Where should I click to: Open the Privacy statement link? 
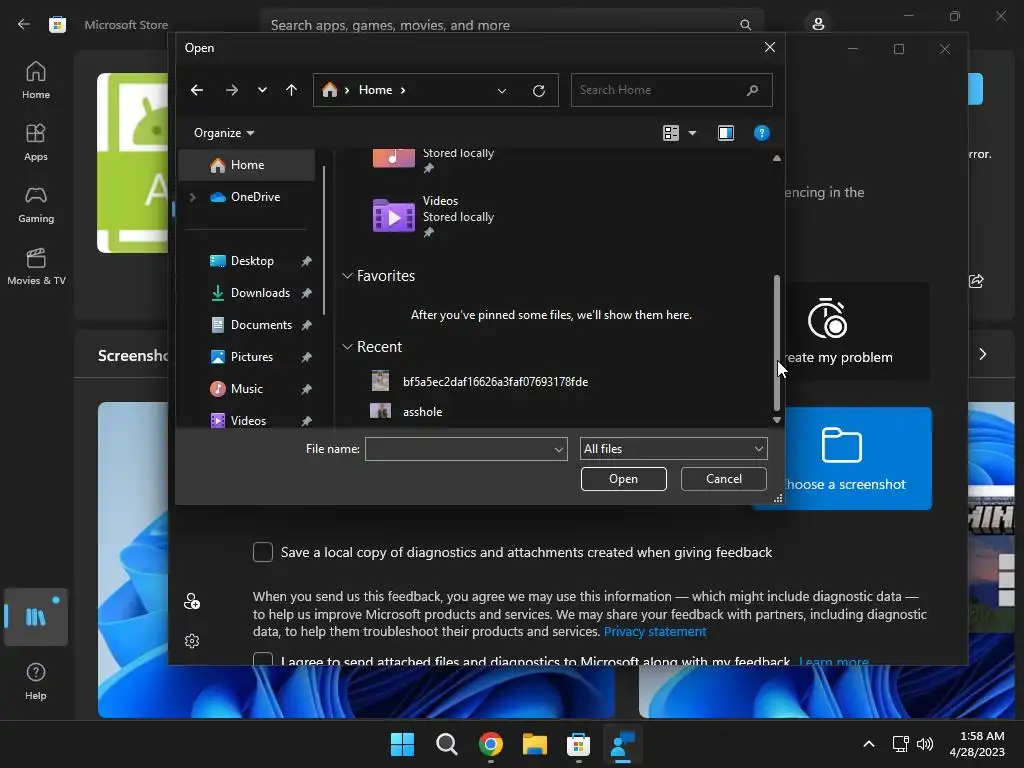click(655, 632)
